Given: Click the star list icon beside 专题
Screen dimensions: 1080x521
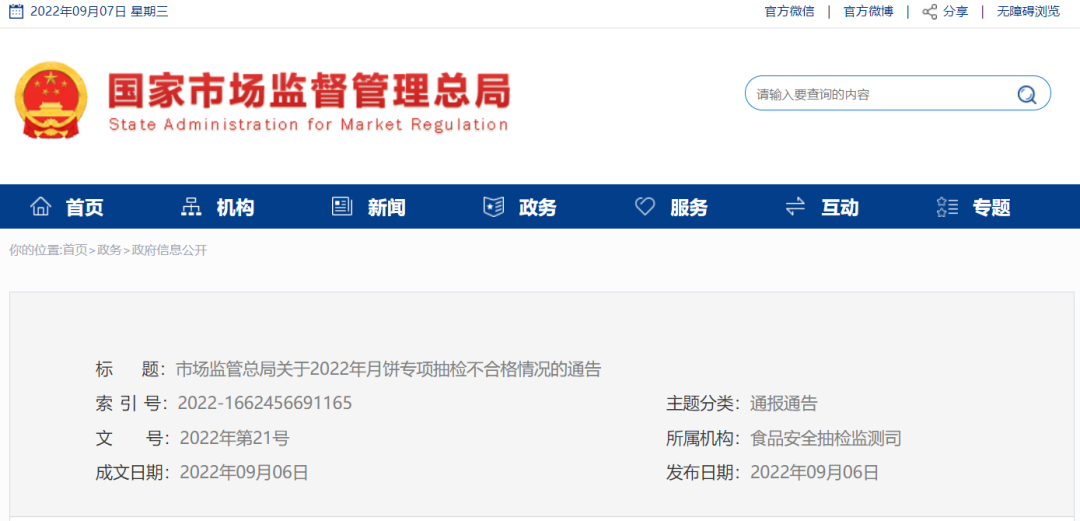Looking at the screenshot, I should (x=947, y=207).
